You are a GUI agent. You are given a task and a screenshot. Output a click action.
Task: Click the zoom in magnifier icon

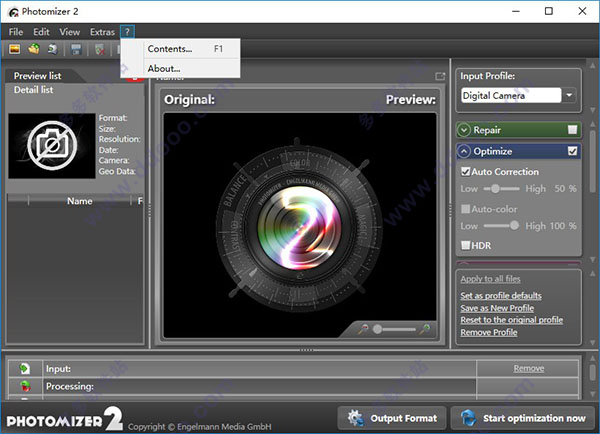click(425, 328)
